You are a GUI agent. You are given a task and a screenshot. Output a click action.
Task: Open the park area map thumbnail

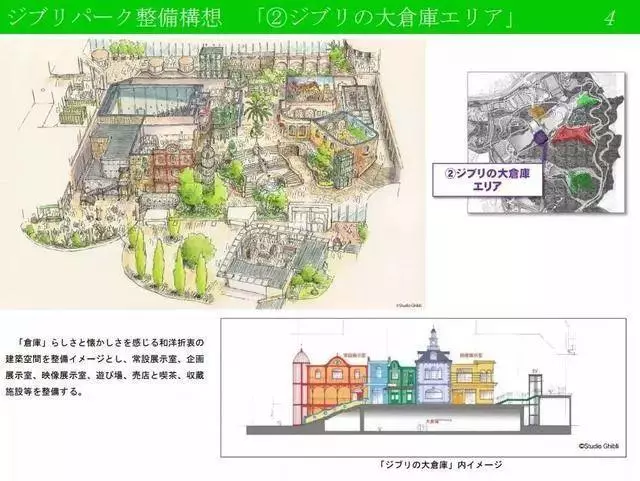(546, 143)
